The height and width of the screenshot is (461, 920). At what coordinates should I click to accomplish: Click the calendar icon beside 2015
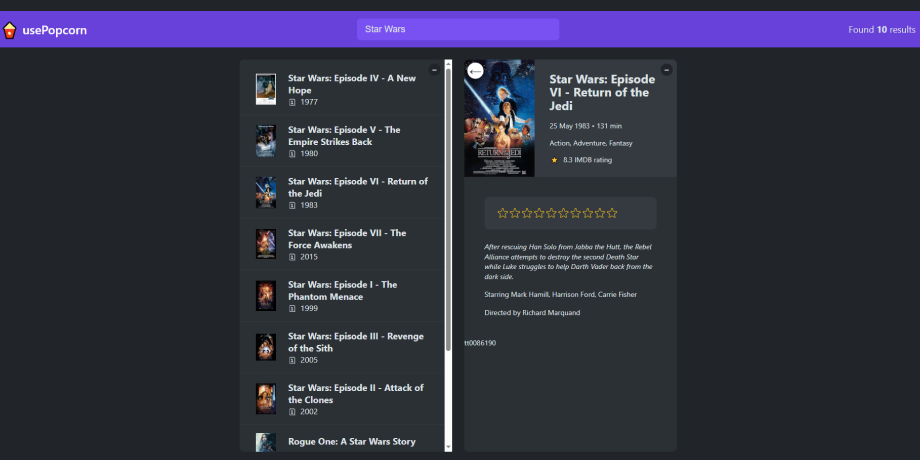pyautogui.click(x=292, y=257)
